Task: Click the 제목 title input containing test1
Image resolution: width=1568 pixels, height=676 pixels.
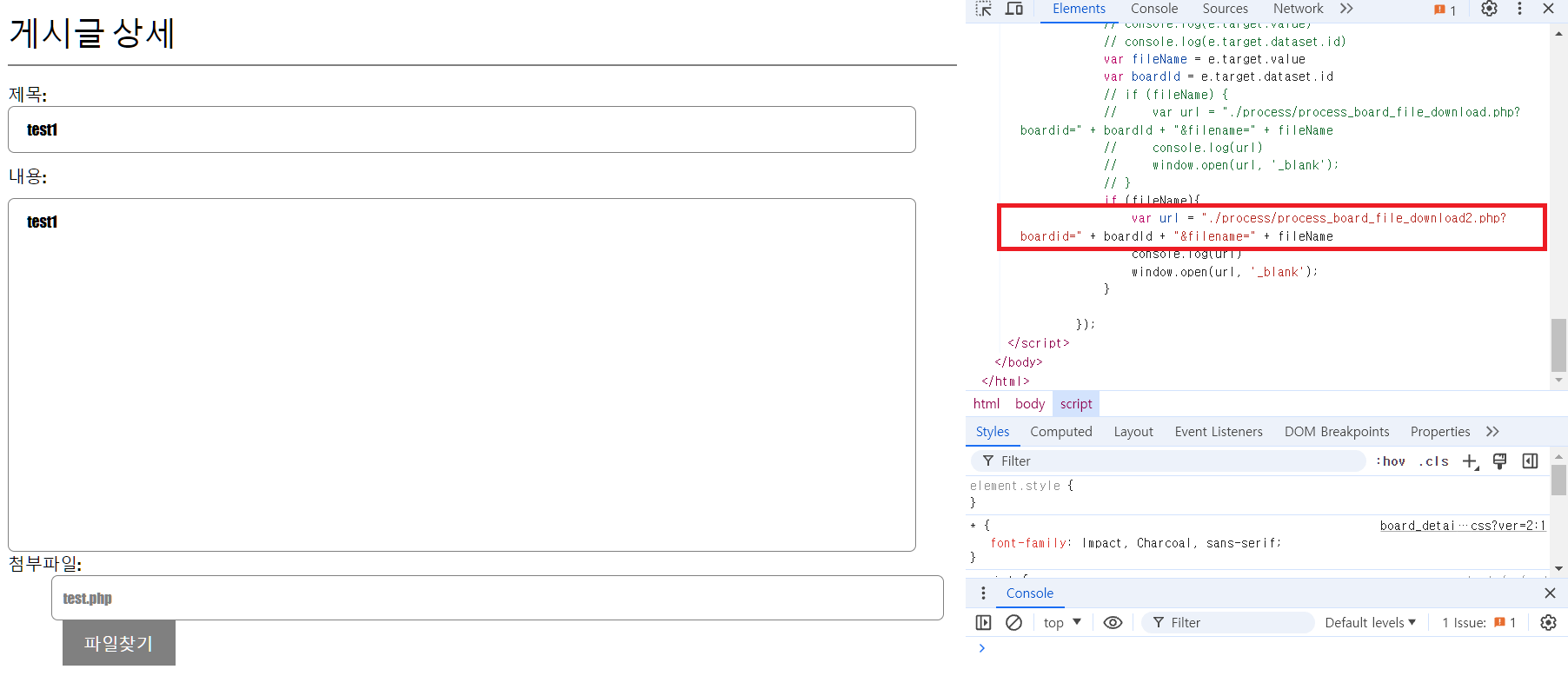Action: point(462,129)
